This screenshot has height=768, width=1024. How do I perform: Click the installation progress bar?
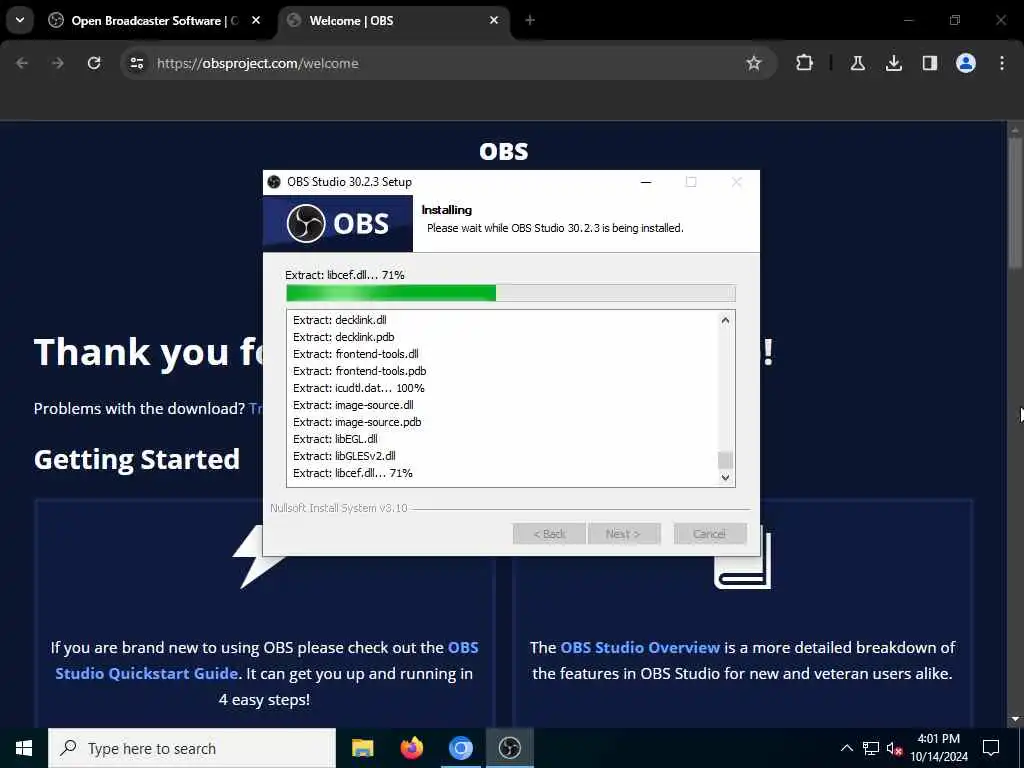coord(511,293)
